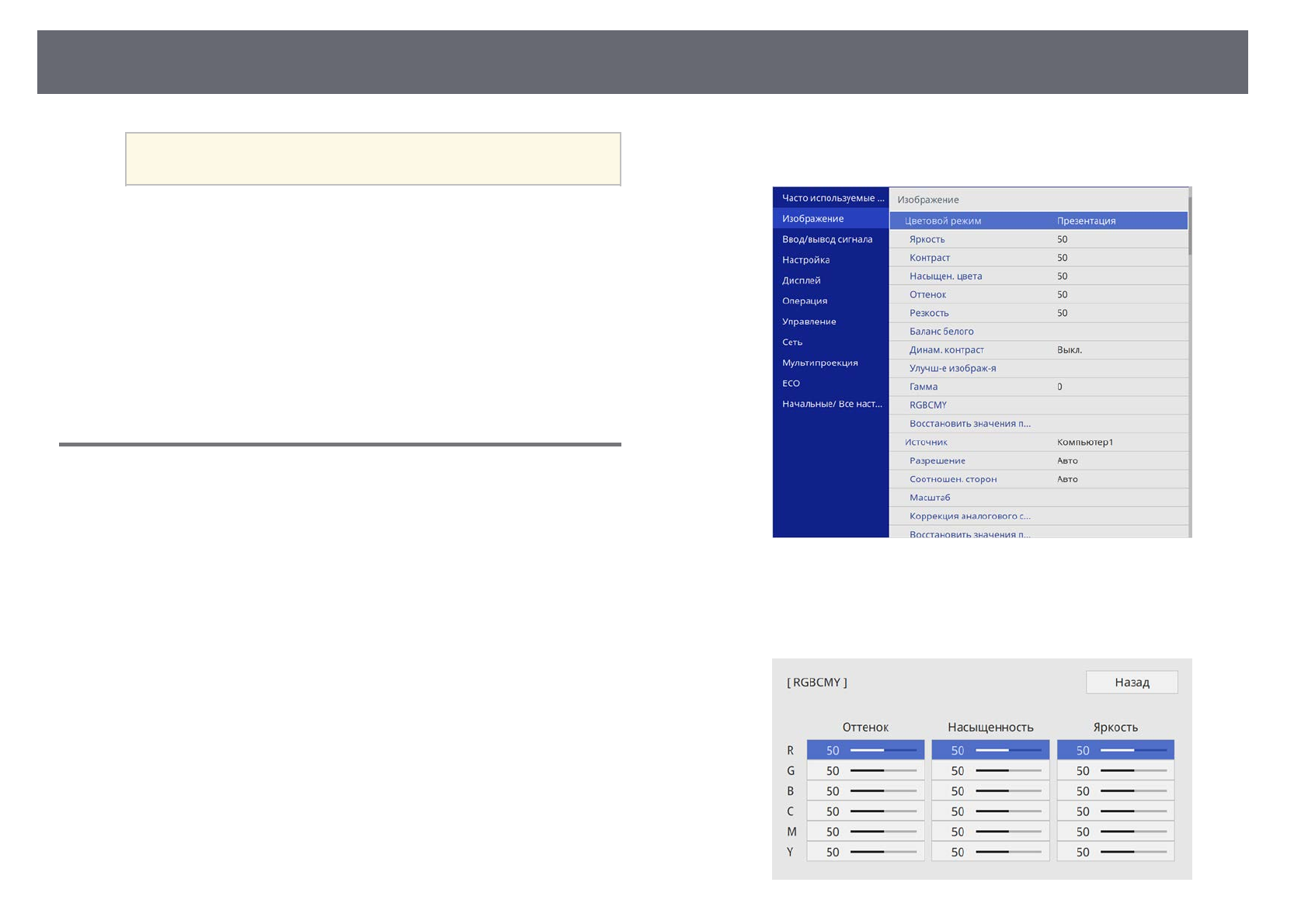Select the Гамма setting row

[1038, 387]
